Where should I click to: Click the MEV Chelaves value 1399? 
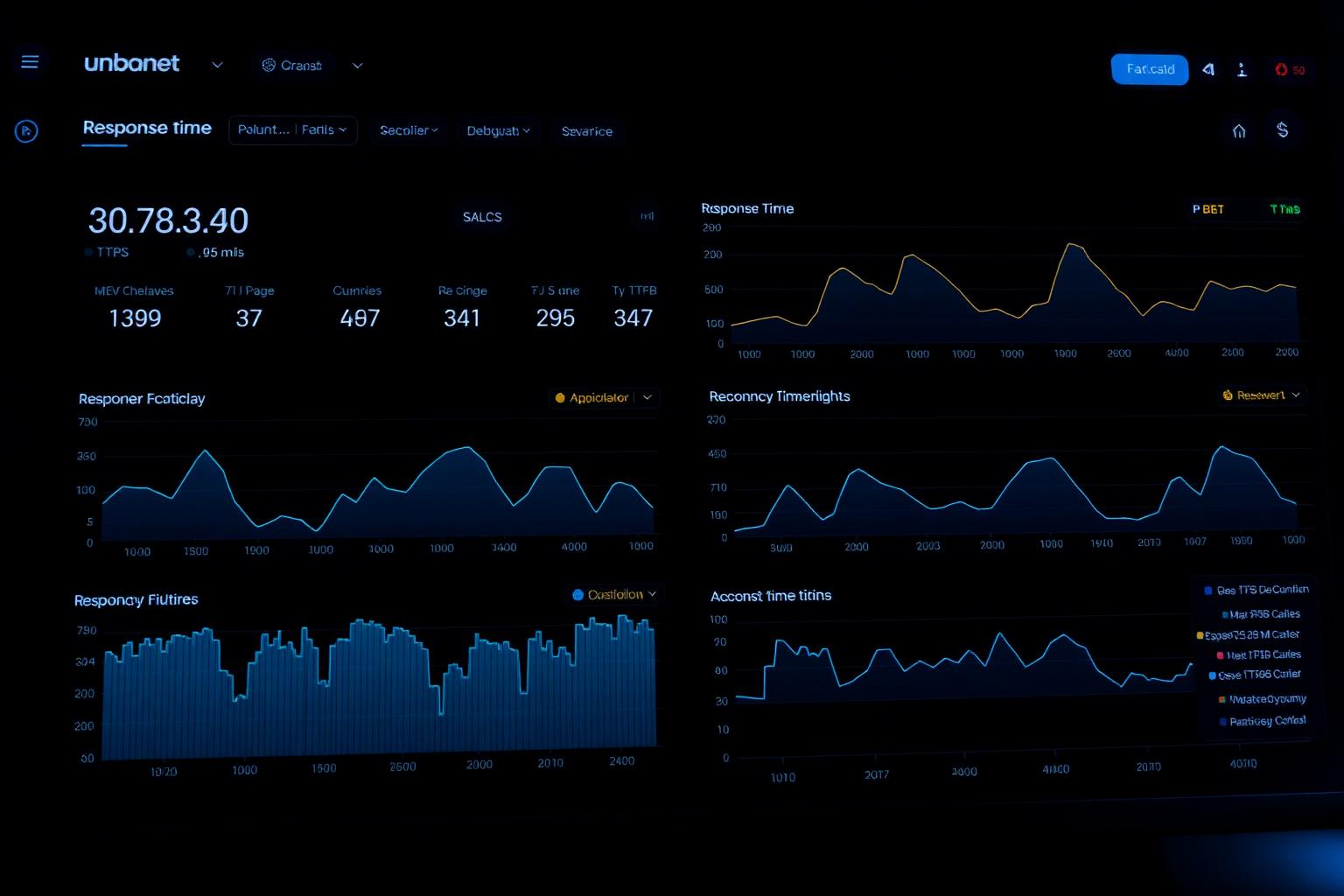pyautogui.click(x=135, y=318)
